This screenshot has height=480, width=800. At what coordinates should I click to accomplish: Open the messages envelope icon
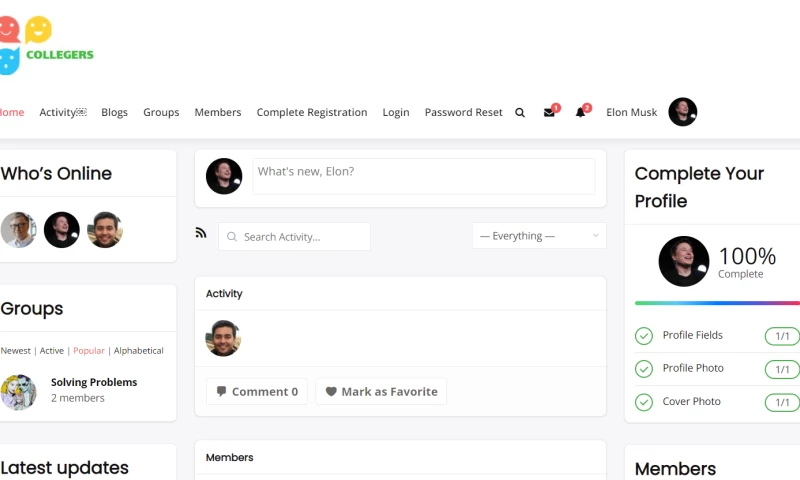(x=549, y=113)
